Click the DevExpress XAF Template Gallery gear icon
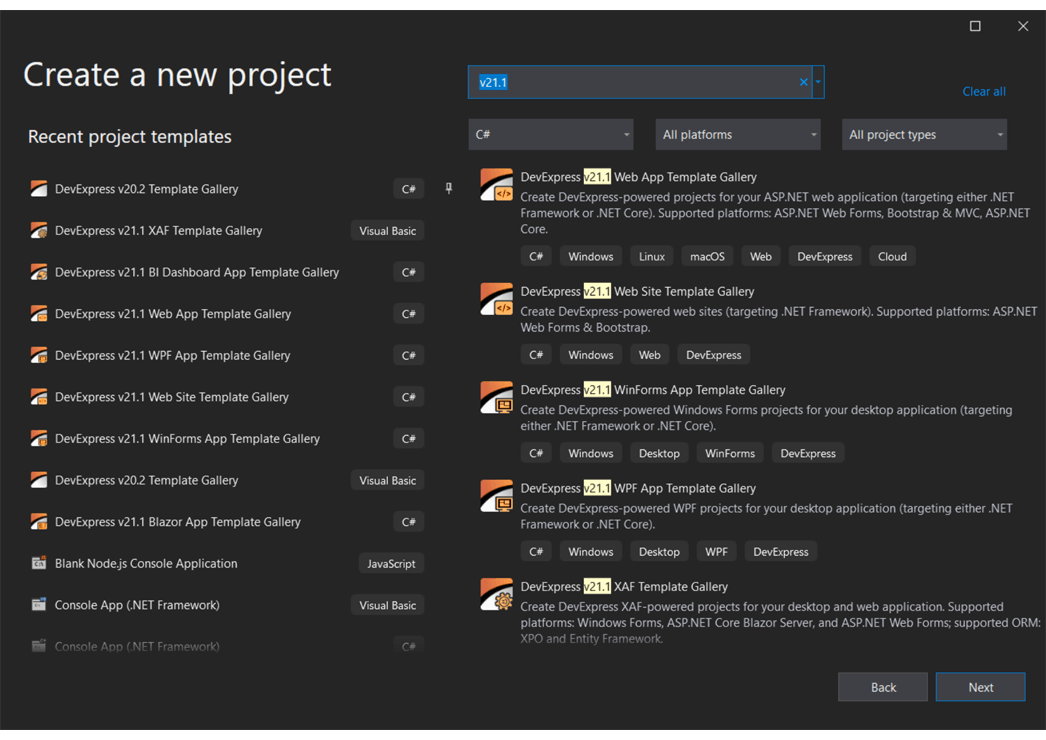This screenshot has width=1046, height=740. click(x=496, y=594)
